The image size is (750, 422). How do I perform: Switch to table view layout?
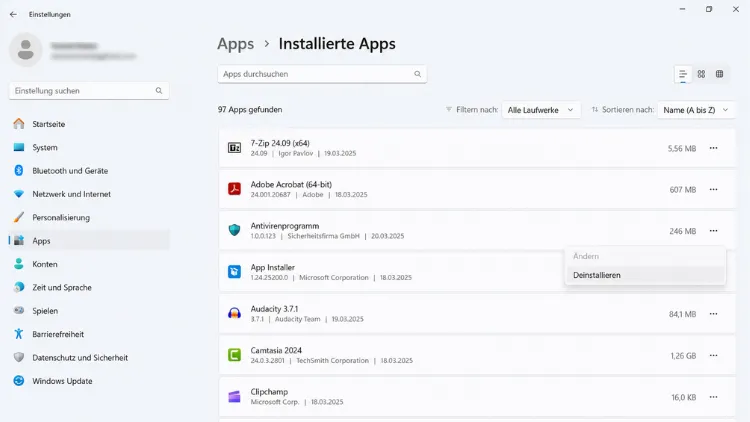(719, 74)
